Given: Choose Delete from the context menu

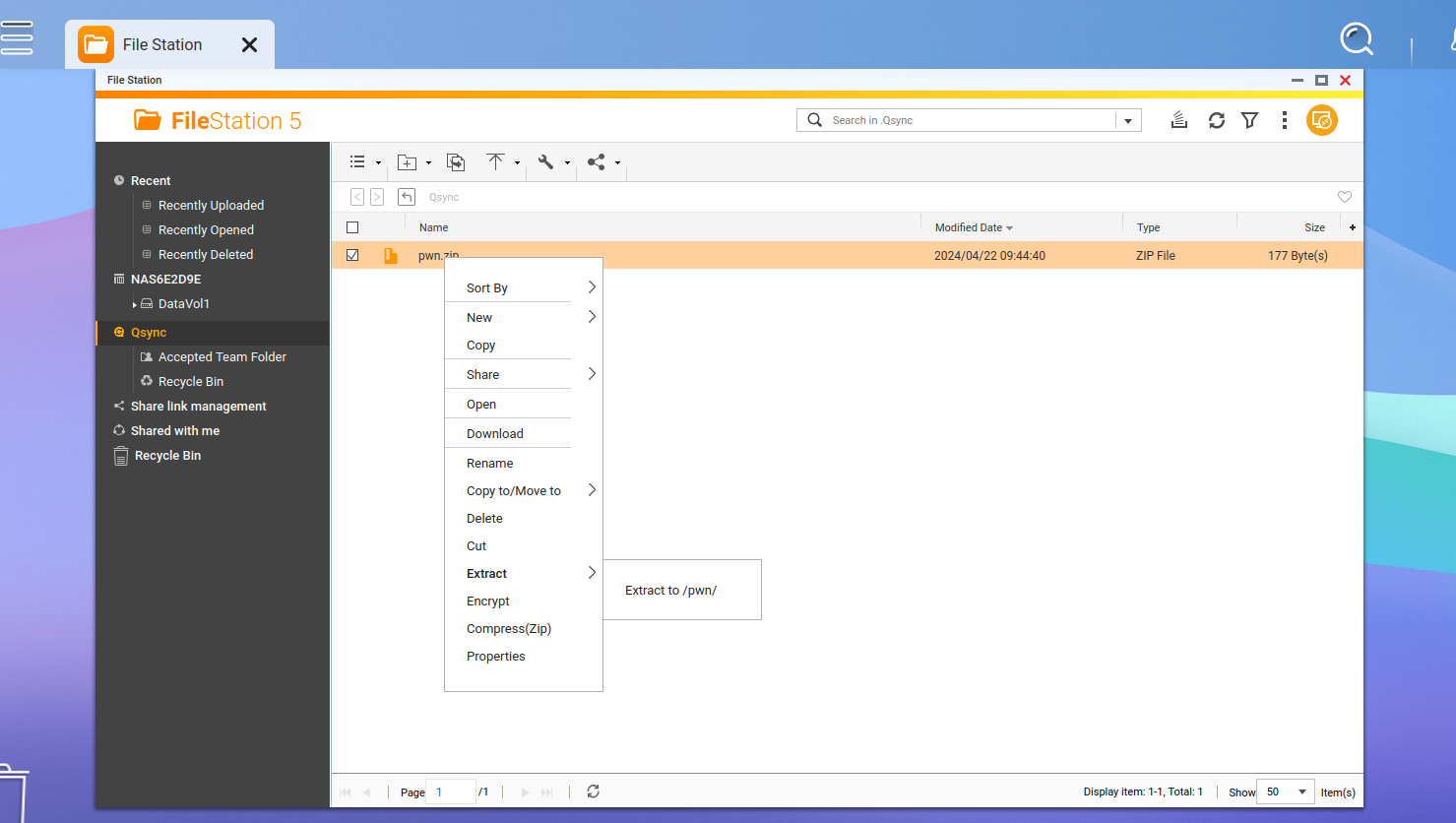Looking at the screenshot, I should (524, 518).
